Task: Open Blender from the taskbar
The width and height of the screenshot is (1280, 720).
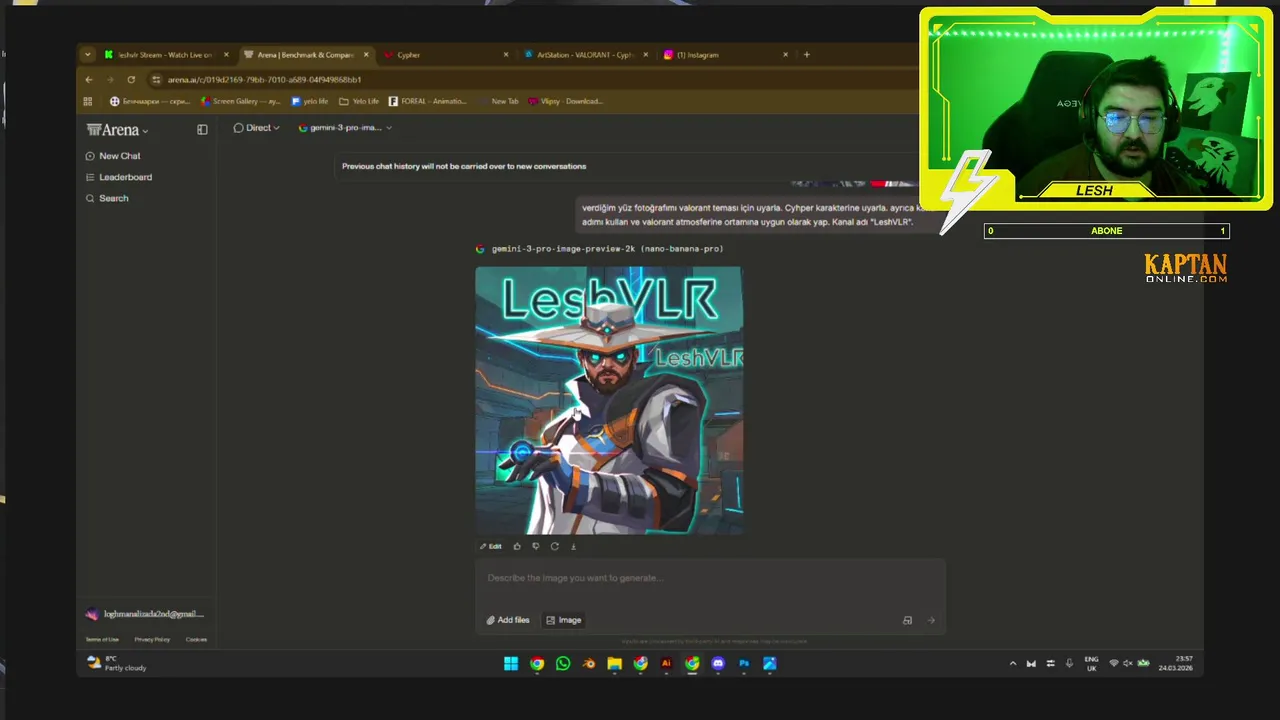Action: (x=589, y=663)
